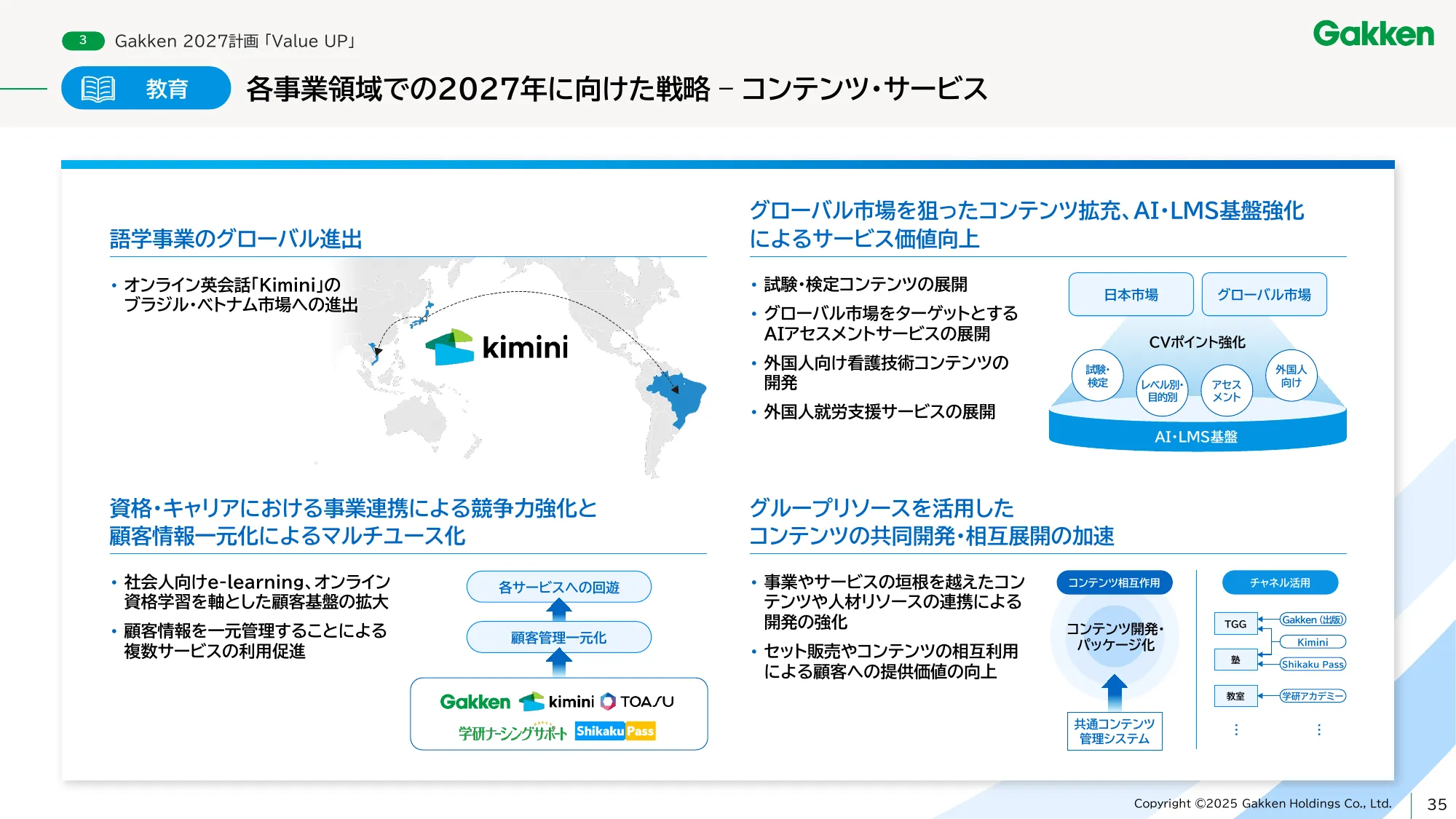
Task: Click the book icon in the 教育 badge
Action: pyautogui.click(x=98, y=90)
